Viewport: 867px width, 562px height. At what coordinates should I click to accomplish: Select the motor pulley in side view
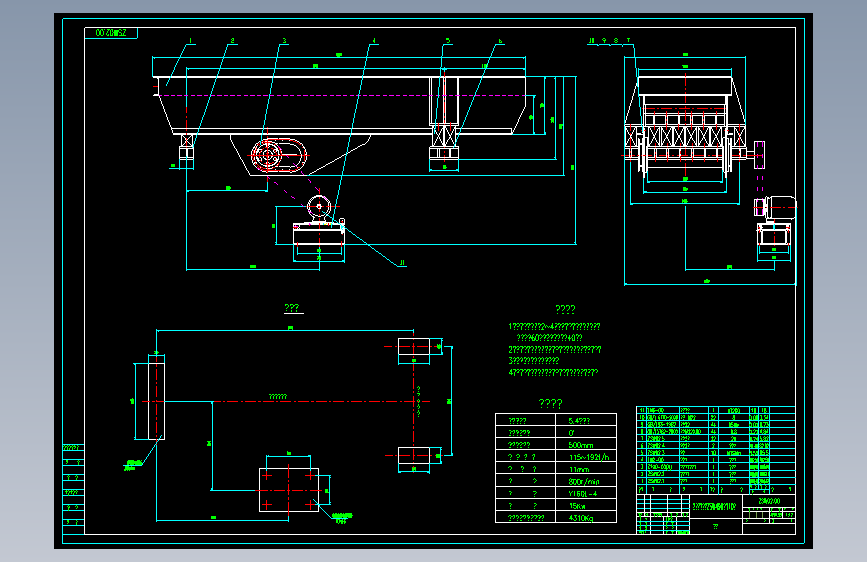tap(318, 207)
